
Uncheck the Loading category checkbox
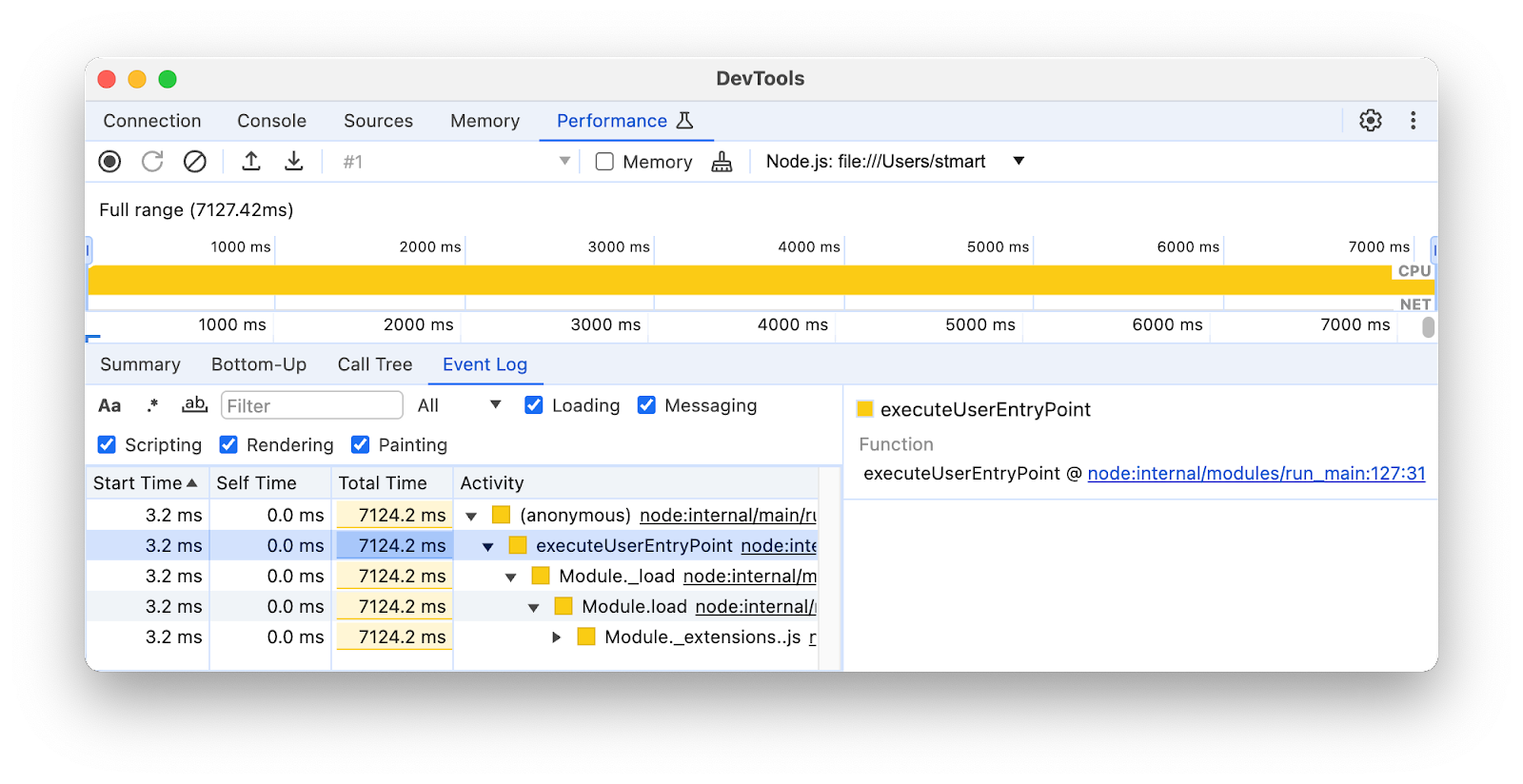[x=534, y=405]
